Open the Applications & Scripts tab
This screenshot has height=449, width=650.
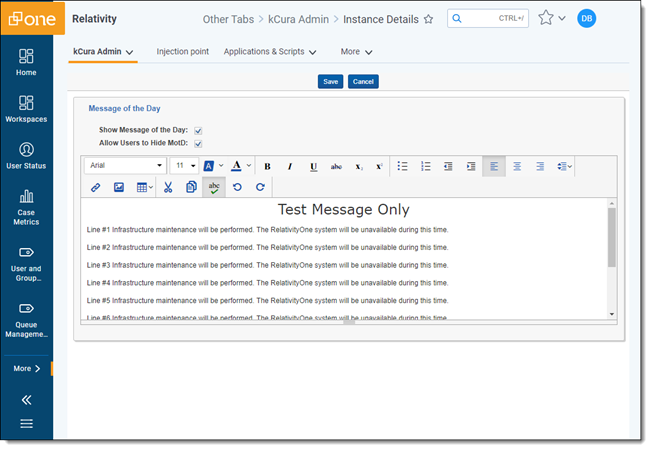pos(270,52)
